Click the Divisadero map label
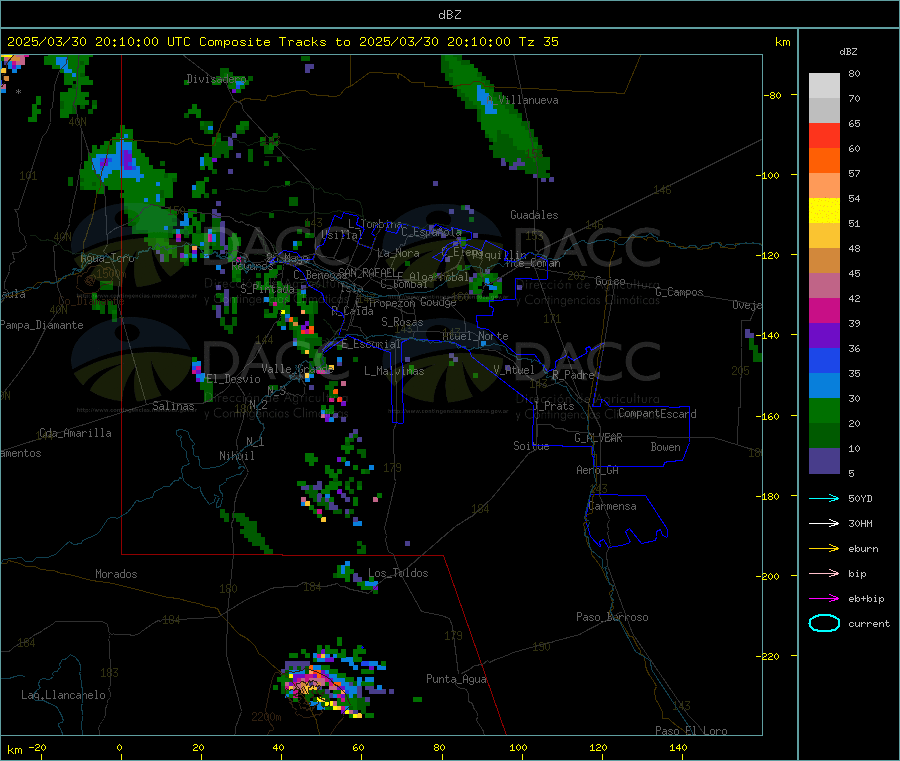Viewport: 900px width, 761px height. 216,79
